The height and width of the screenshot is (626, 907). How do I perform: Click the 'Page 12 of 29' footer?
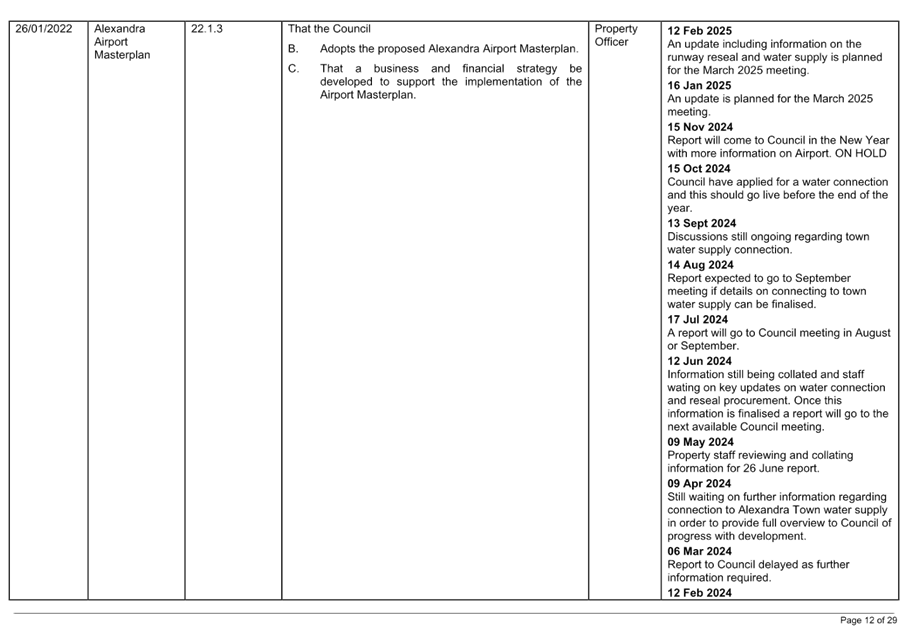click(868, 620)
